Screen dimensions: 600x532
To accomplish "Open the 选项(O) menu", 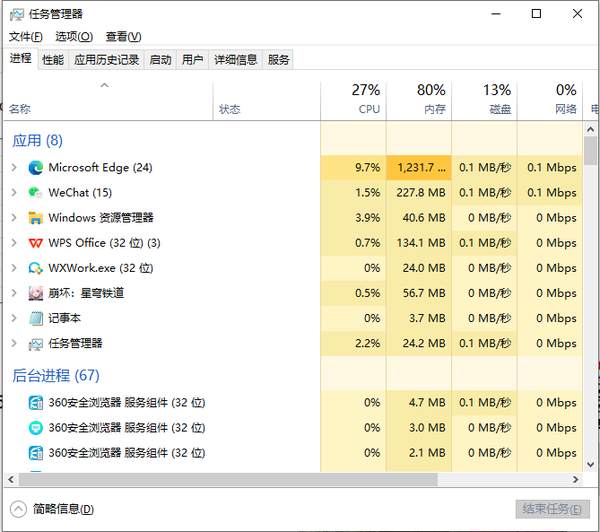I will [x=74, y=37].
